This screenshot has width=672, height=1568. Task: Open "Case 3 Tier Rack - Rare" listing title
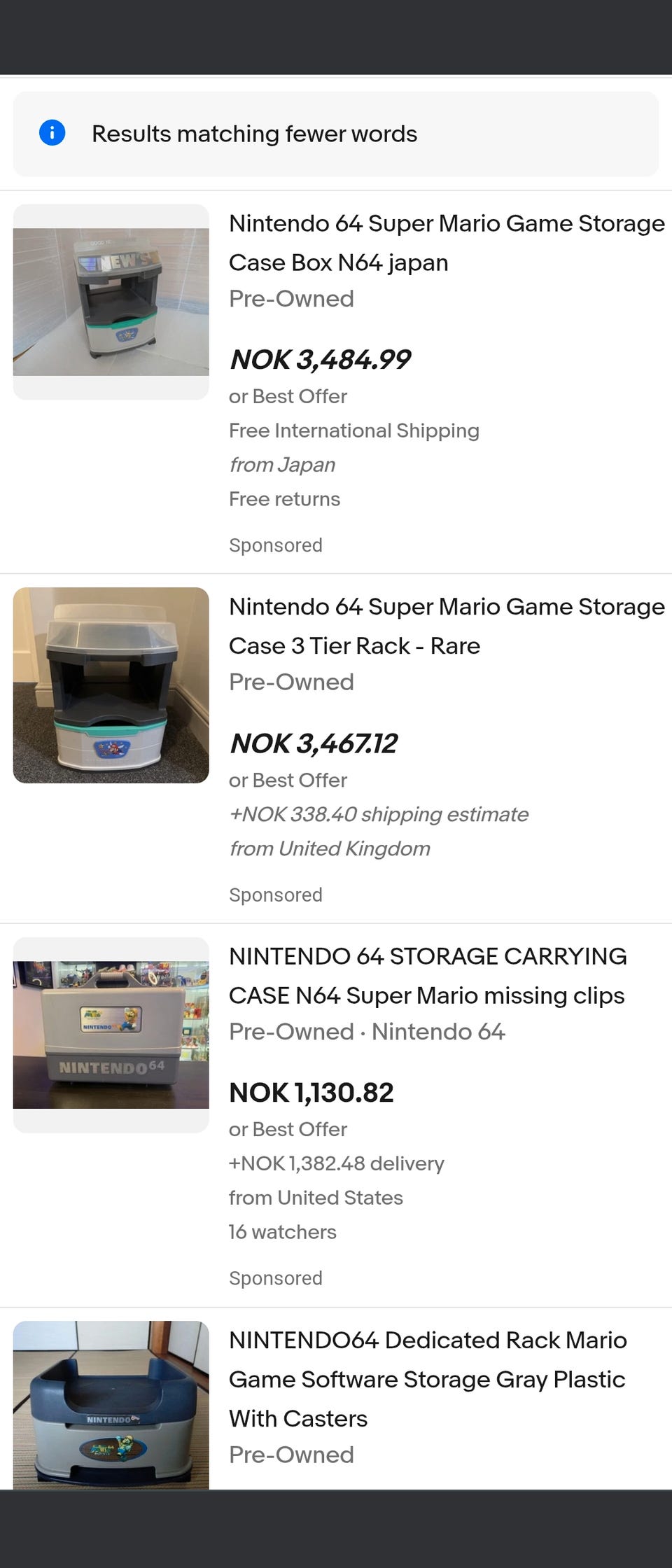pos(446,626)
